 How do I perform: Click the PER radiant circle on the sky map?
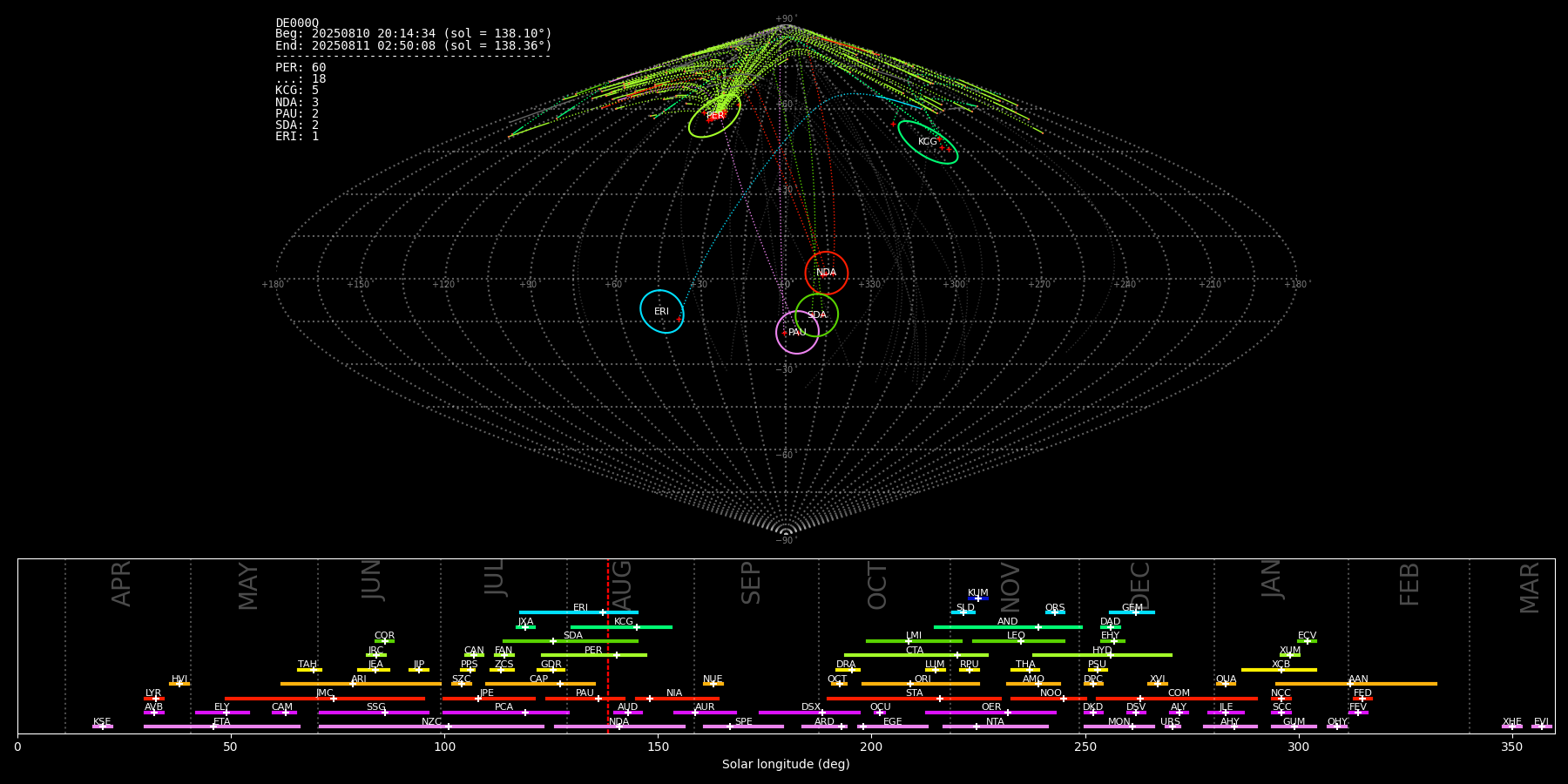714,115
